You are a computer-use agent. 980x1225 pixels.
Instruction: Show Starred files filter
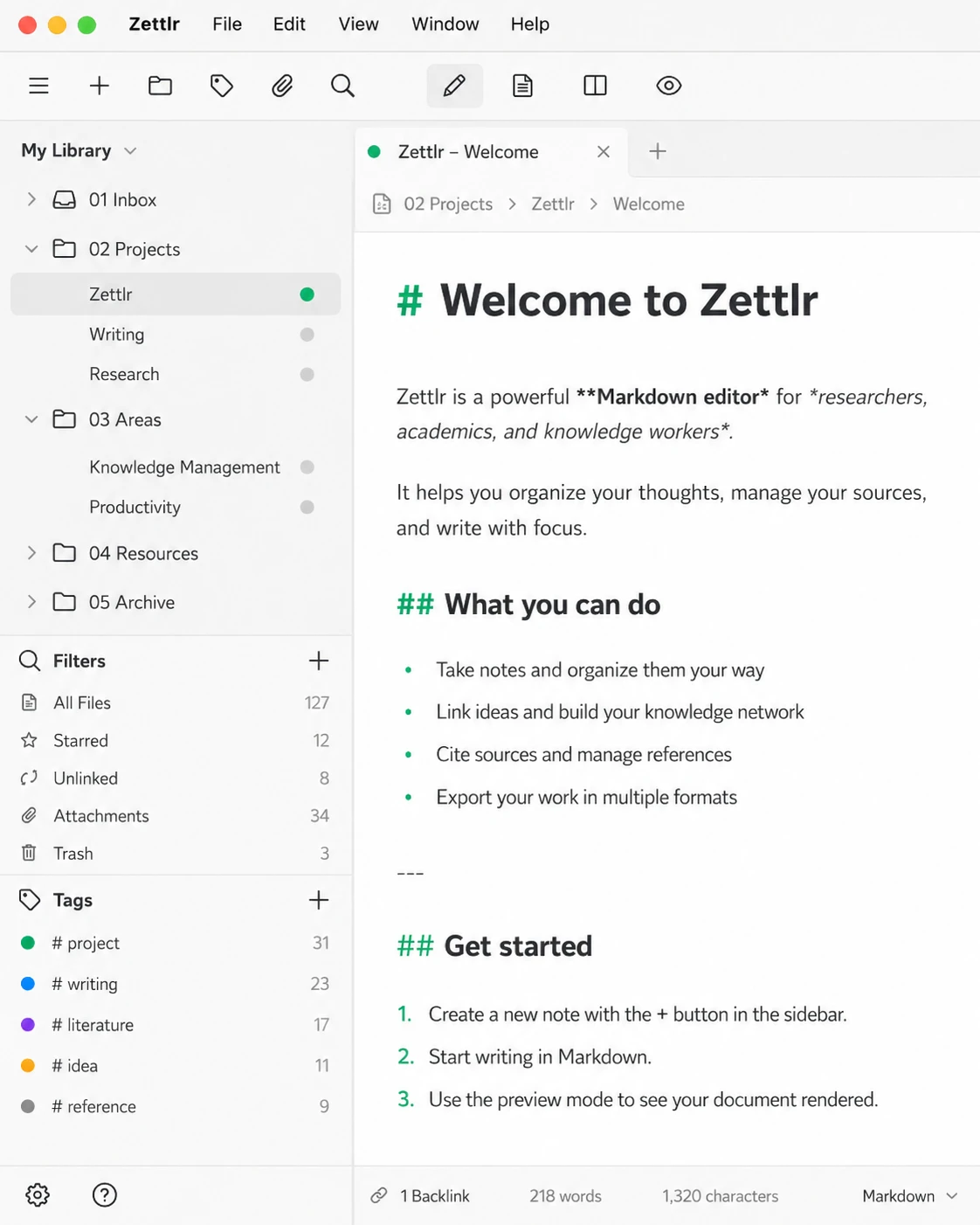[176, 740]
